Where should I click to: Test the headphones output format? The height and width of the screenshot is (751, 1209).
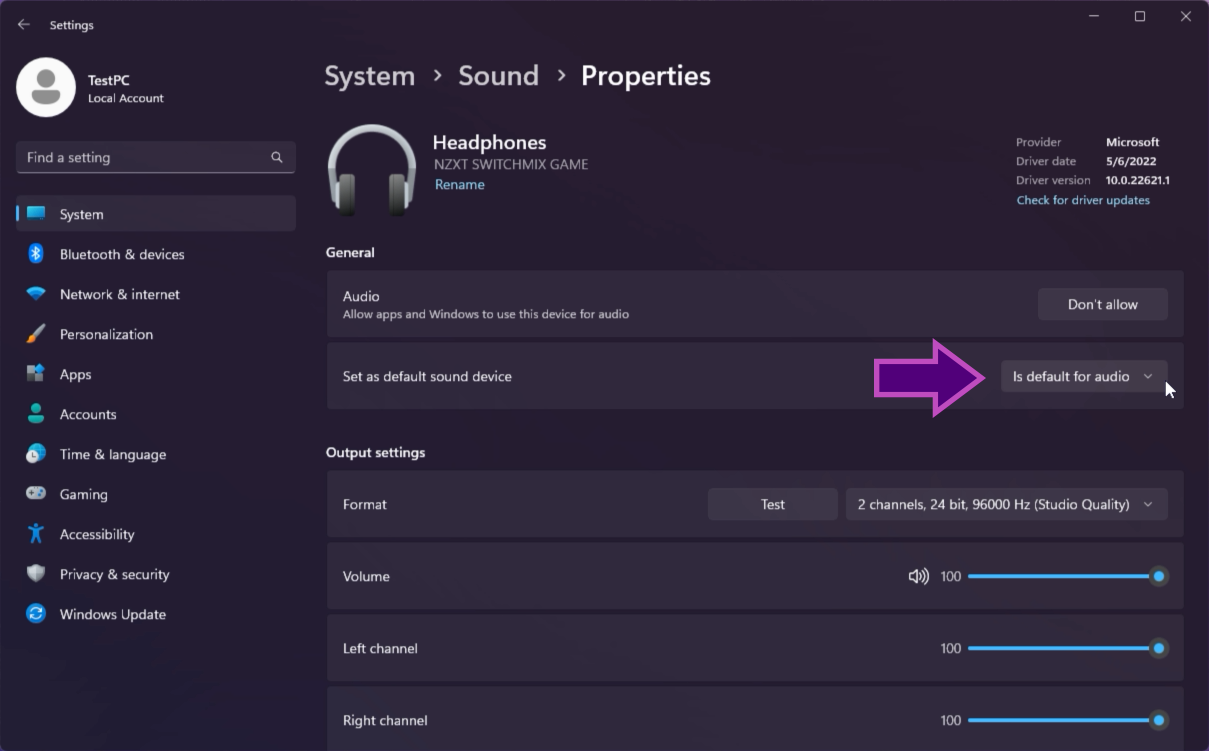(x=773, y=504)
